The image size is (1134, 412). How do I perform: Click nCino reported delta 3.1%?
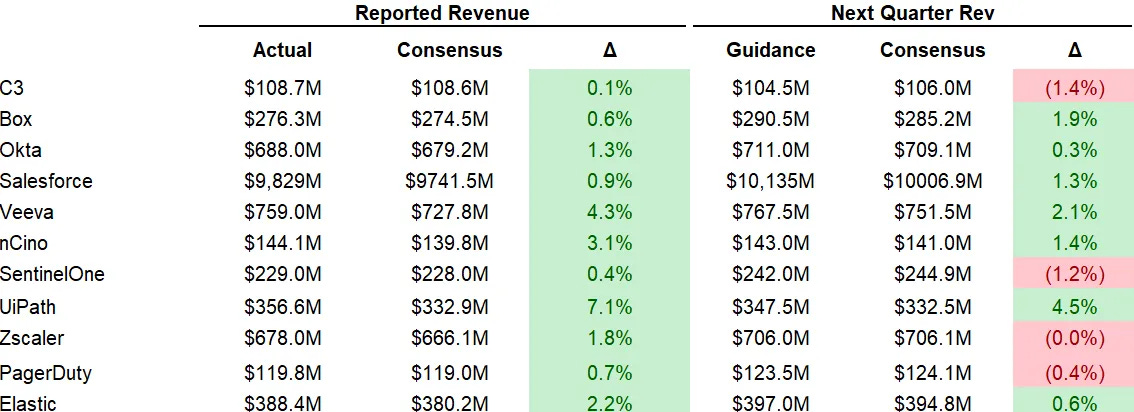(610, 243)
